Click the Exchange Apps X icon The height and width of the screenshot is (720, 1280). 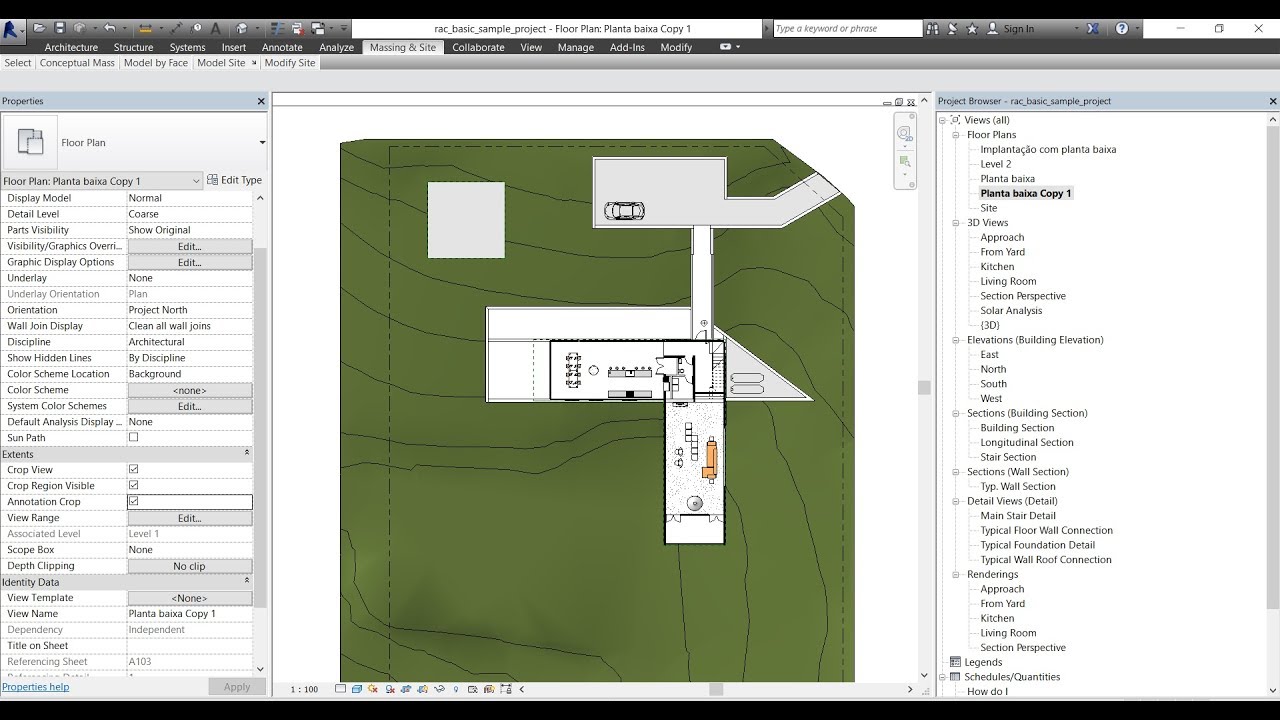[x=1093, y=29]
